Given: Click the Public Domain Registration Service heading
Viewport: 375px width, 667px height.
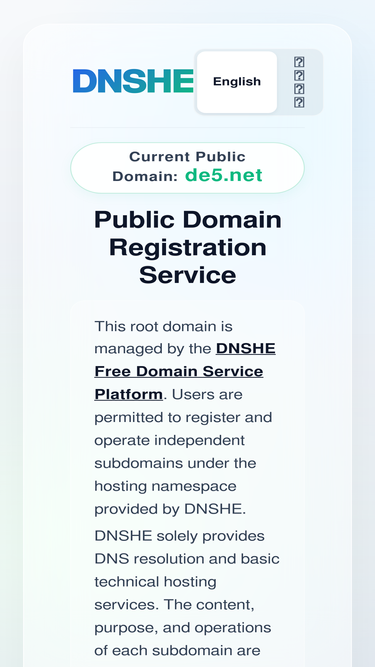Looking at the screenshot, I should coord(188,247).
